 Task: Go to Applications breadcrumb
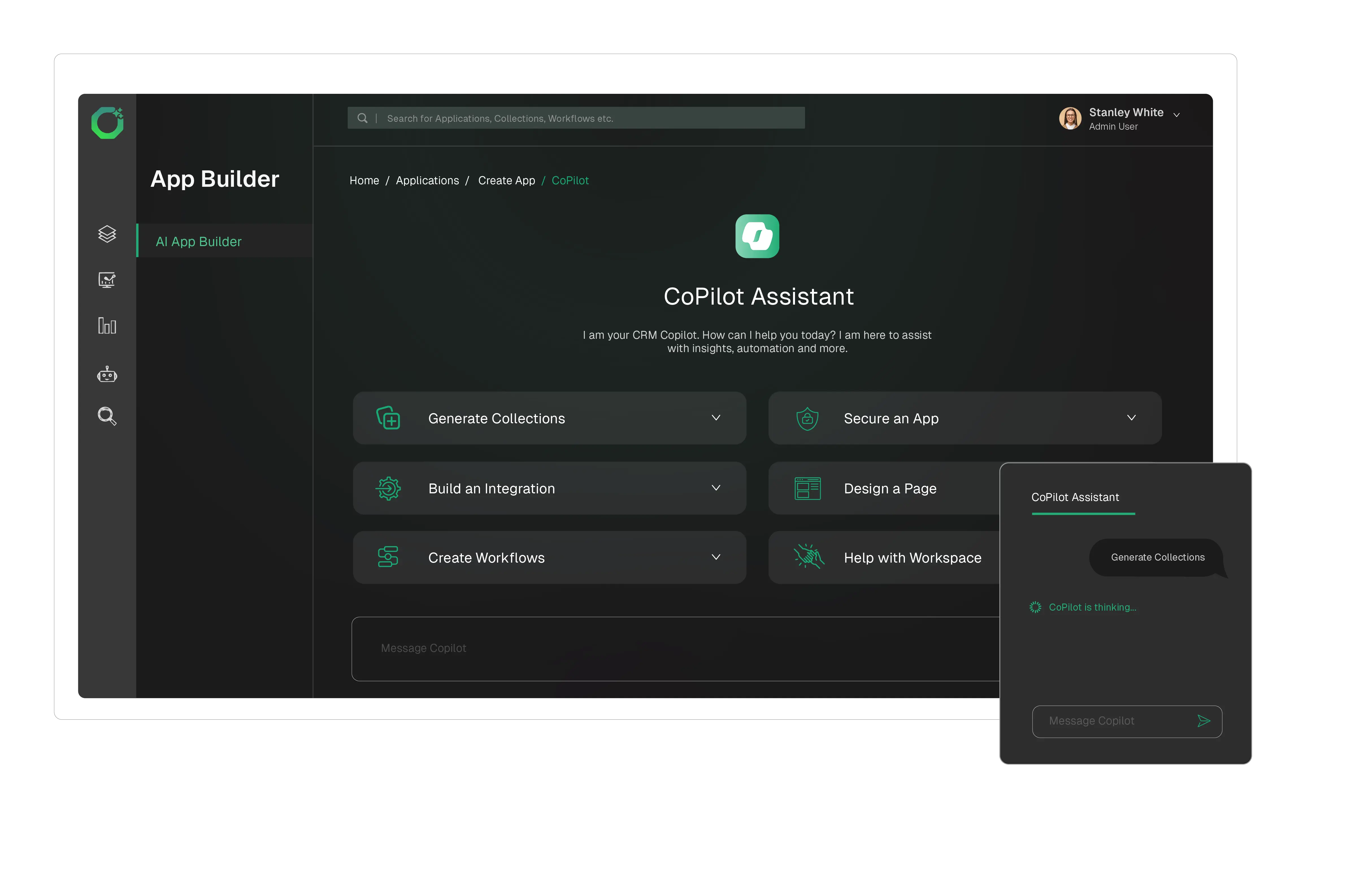click(x=427, y=181)
